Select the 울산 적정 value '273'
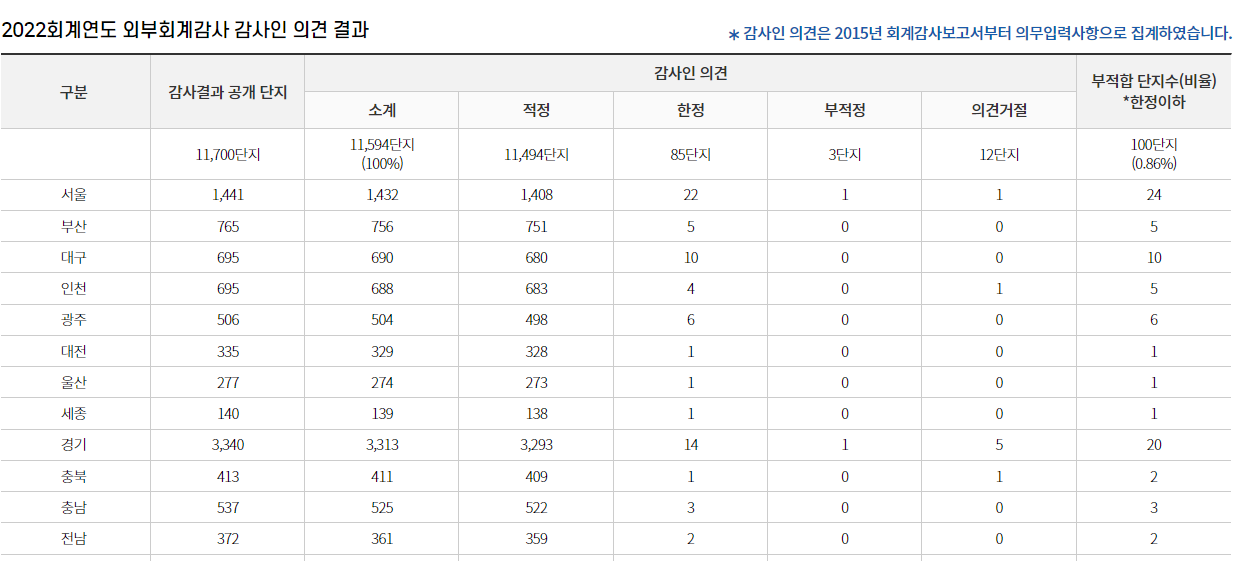Image resolution: width=1258 pixels, height=562 pixels. [536, 383]
